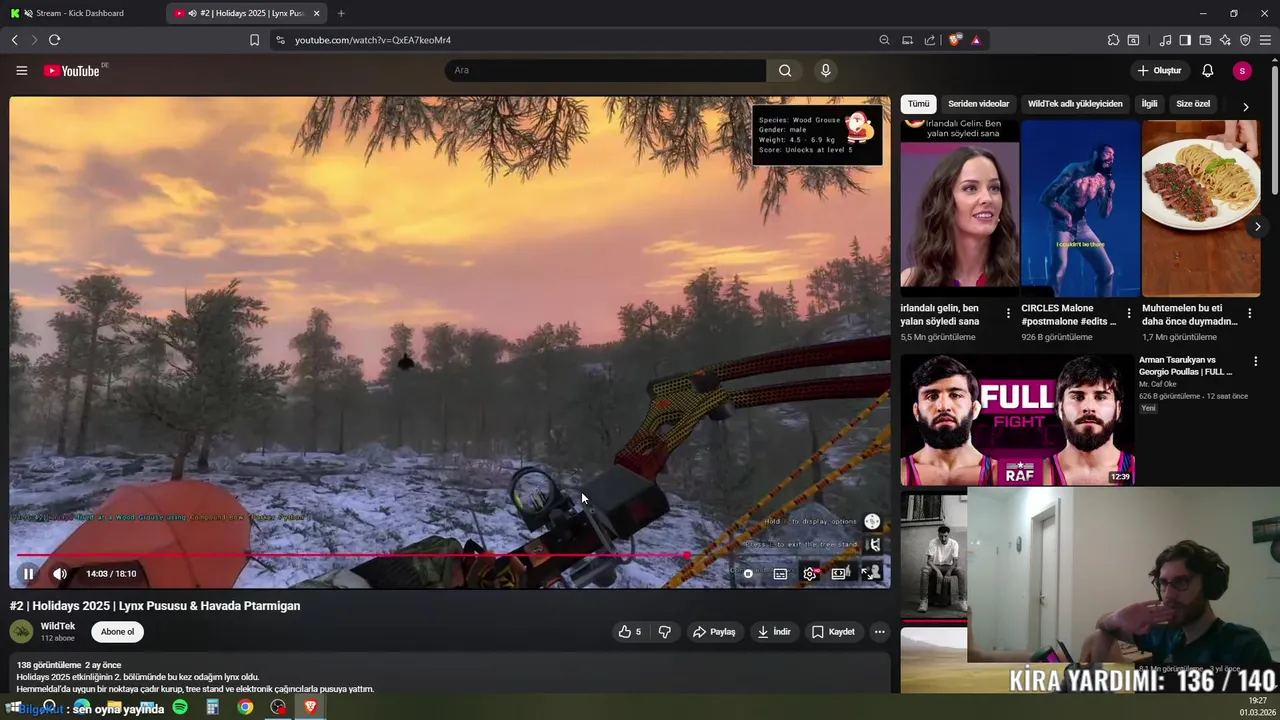The height and width of the screenshot is (720, 1280).
Task: Select the WildTek adlı yükleyiciden chip
Action: coord(1075,104)
